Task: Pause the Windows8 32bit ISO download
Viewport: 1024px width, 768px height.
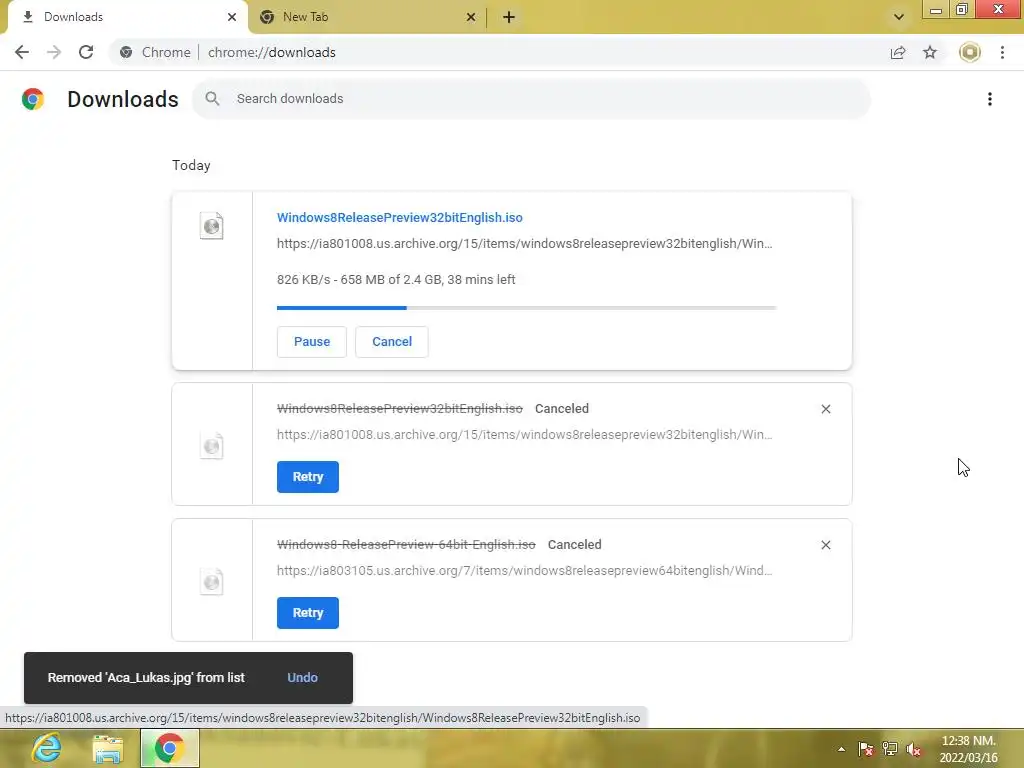Action: click(x=312, y=342)
